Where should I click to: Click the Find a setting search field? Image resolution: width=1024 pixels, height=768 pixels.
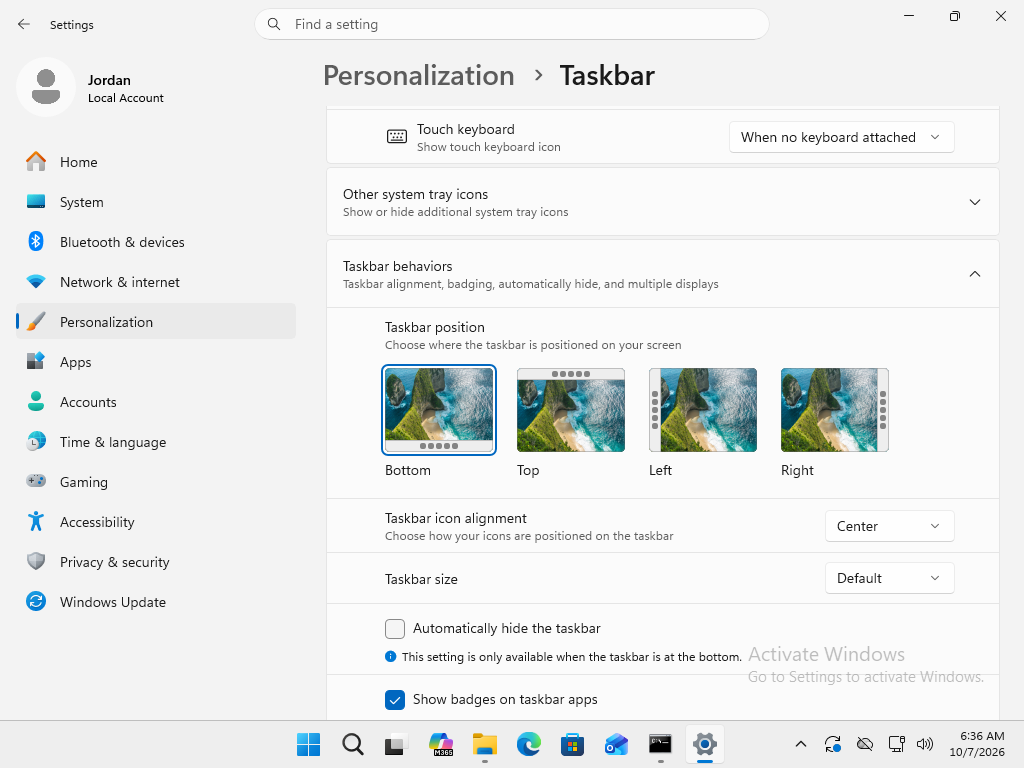(x=512, y=24)
